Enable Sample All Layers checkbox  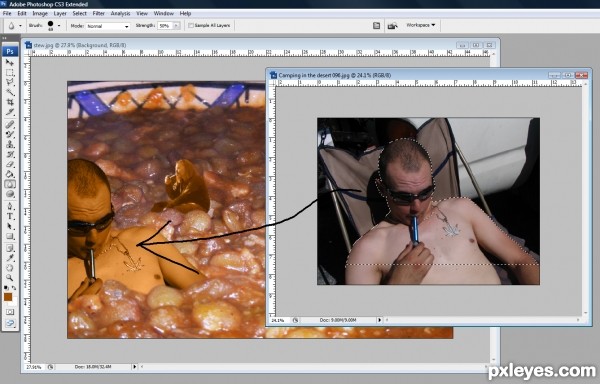point(191,26)
